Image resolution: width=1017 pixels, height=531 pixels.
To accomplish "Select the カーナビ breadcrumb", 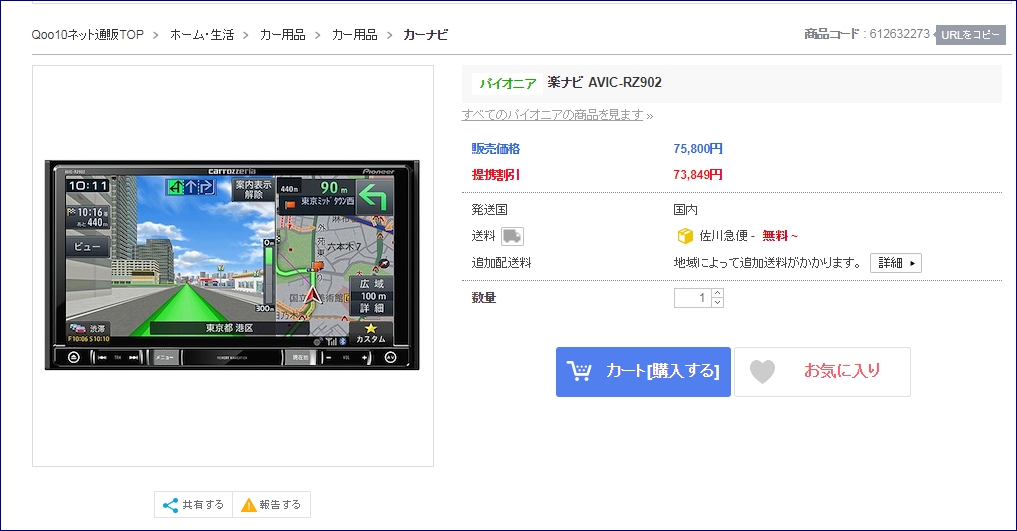I will pyautogui.click(x=425, y=35).
